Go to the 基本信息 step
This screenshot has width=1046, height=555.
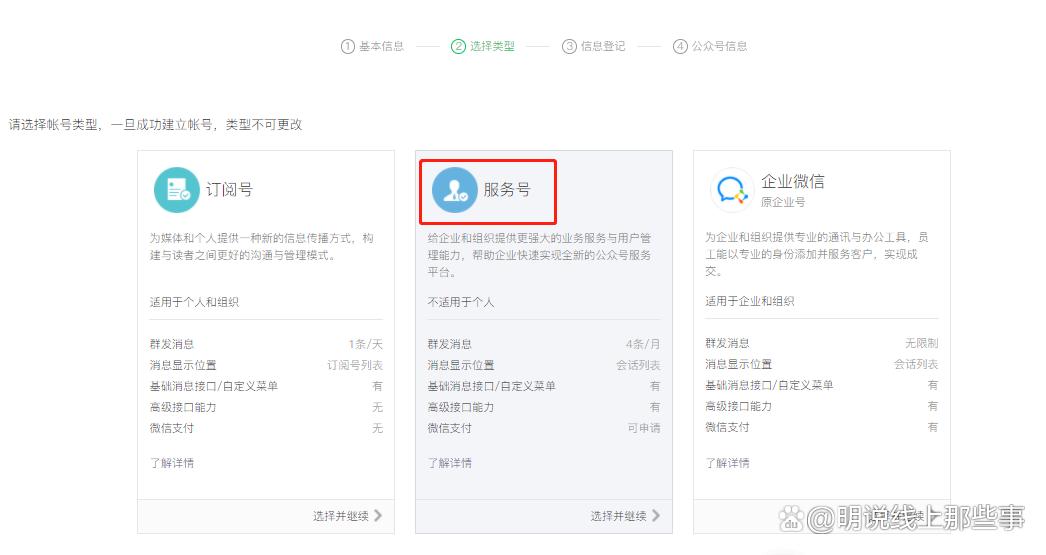(x=382, y=46)
